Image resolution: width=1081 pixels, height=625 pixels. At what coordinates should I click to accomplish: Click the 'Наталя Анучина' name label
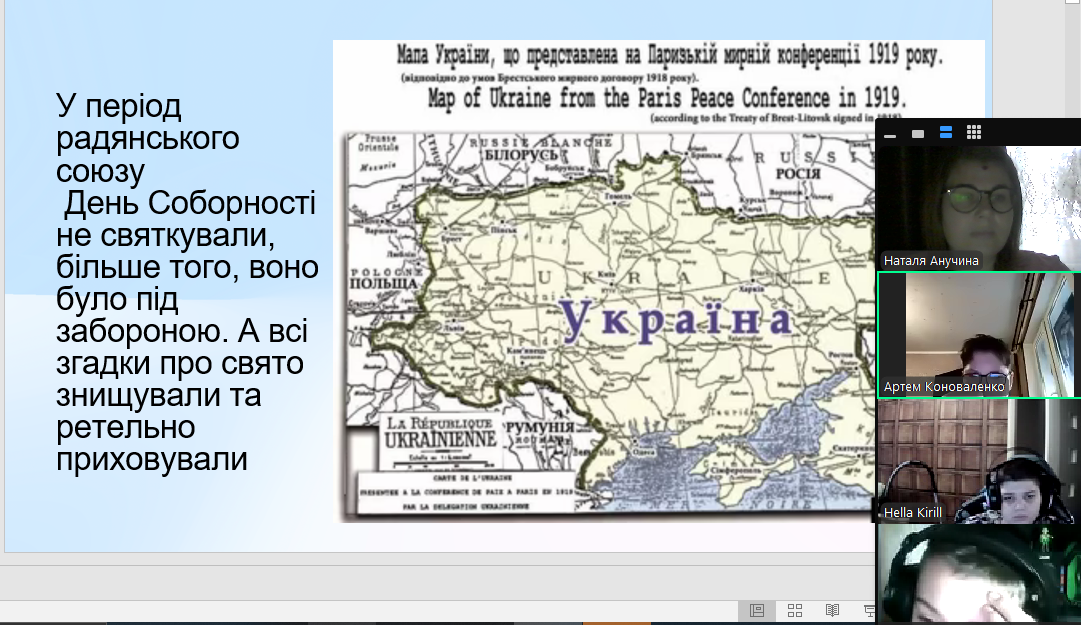(x=931, y=260)
